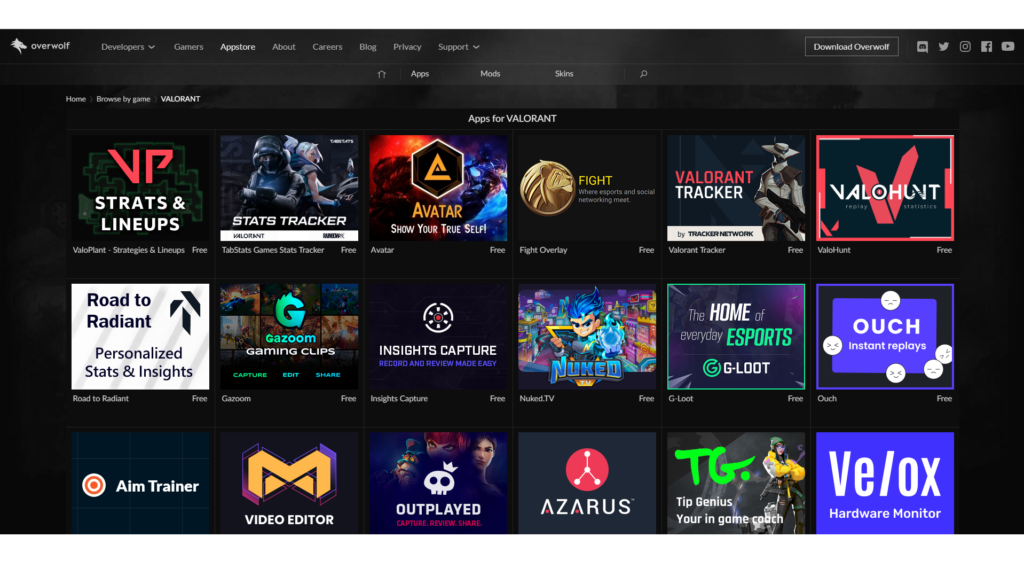Screen dimensions: 1024x576
Task: Click the 'Fight Overlay' app title
Action: [x=543, y=250]
